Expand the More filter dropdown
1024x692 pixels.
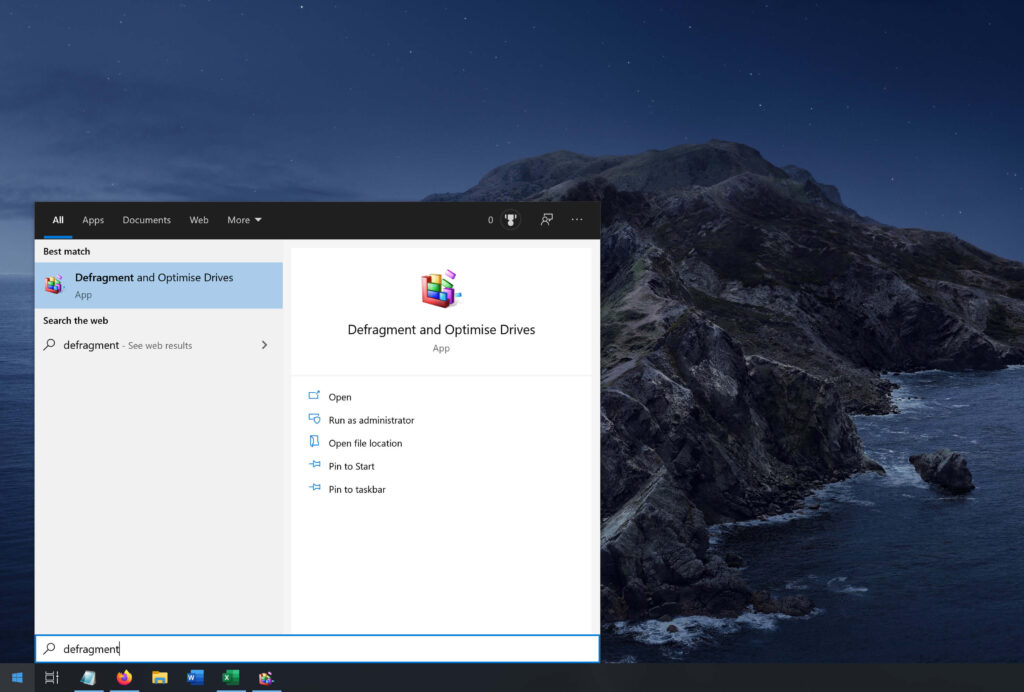pos(244,220)
